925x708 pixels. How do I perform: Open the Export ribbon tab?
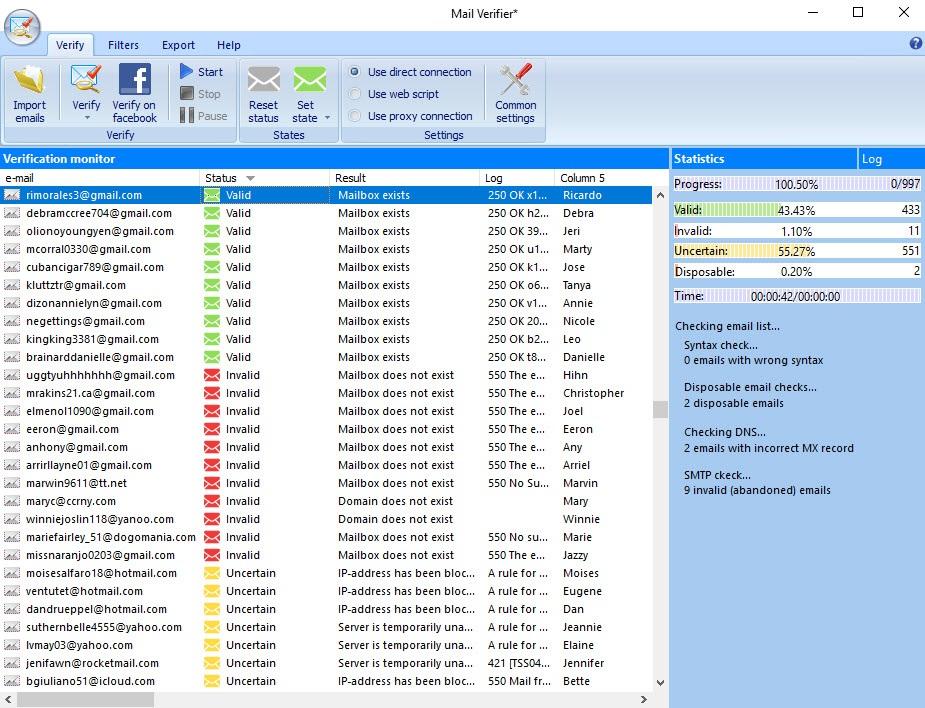[x=178, y=45]
